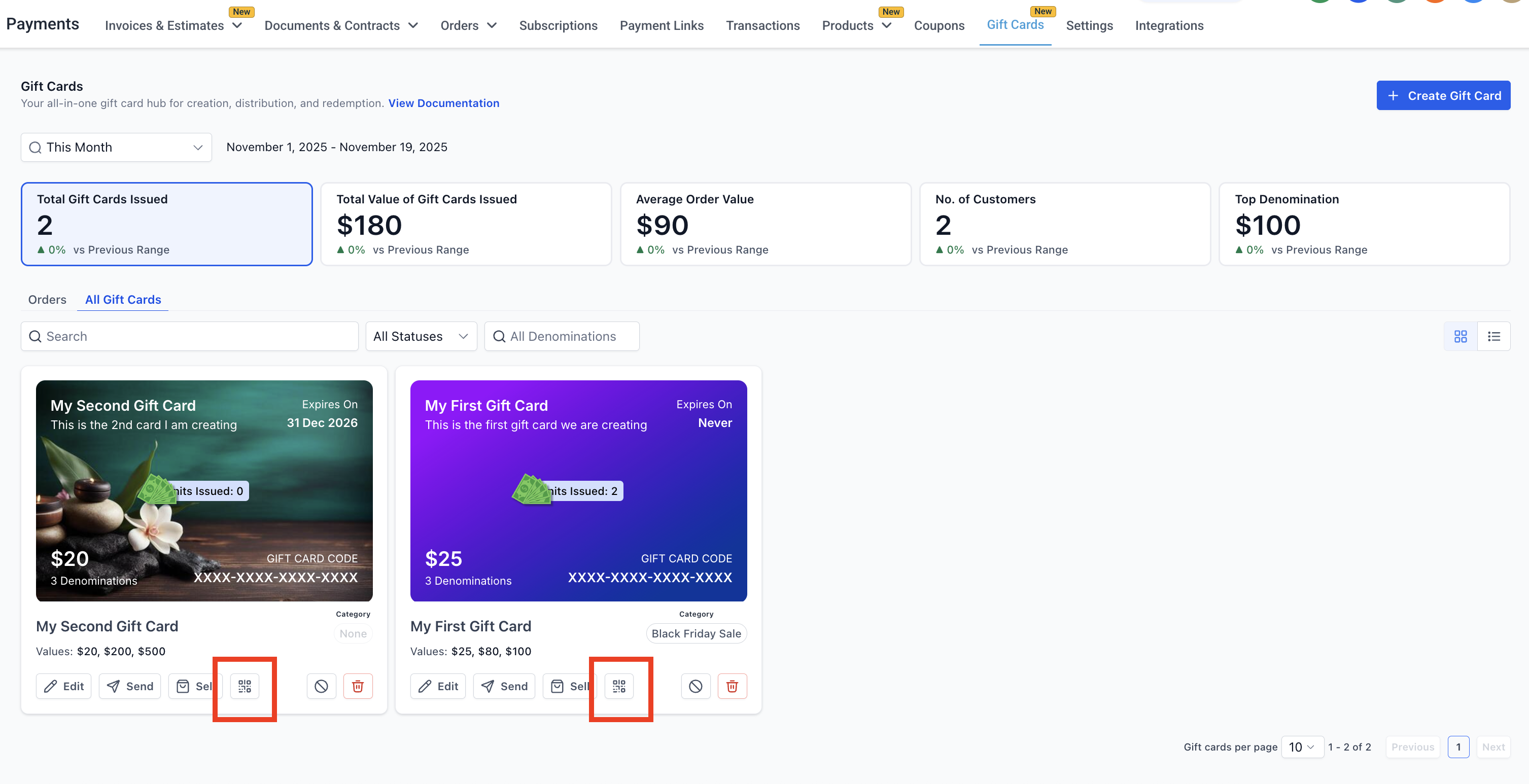The image size is (1529, 784).
Task: Disable My First Gift Card via ban icon
Action: (696, 686)
